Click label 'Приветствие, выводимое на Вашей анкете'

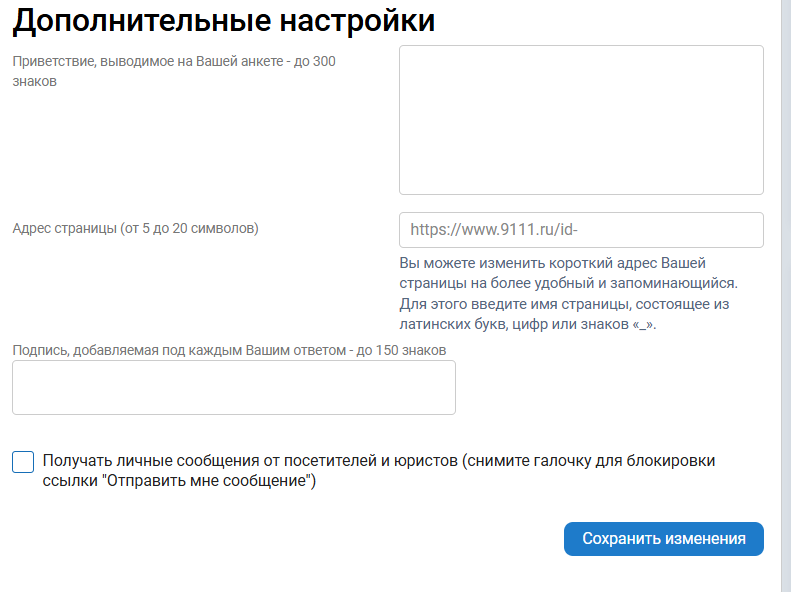(x=148, y=62)
